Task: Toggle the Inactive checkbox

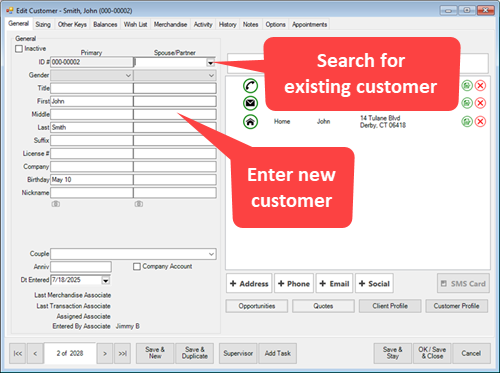Action: (x=19, y=49)
